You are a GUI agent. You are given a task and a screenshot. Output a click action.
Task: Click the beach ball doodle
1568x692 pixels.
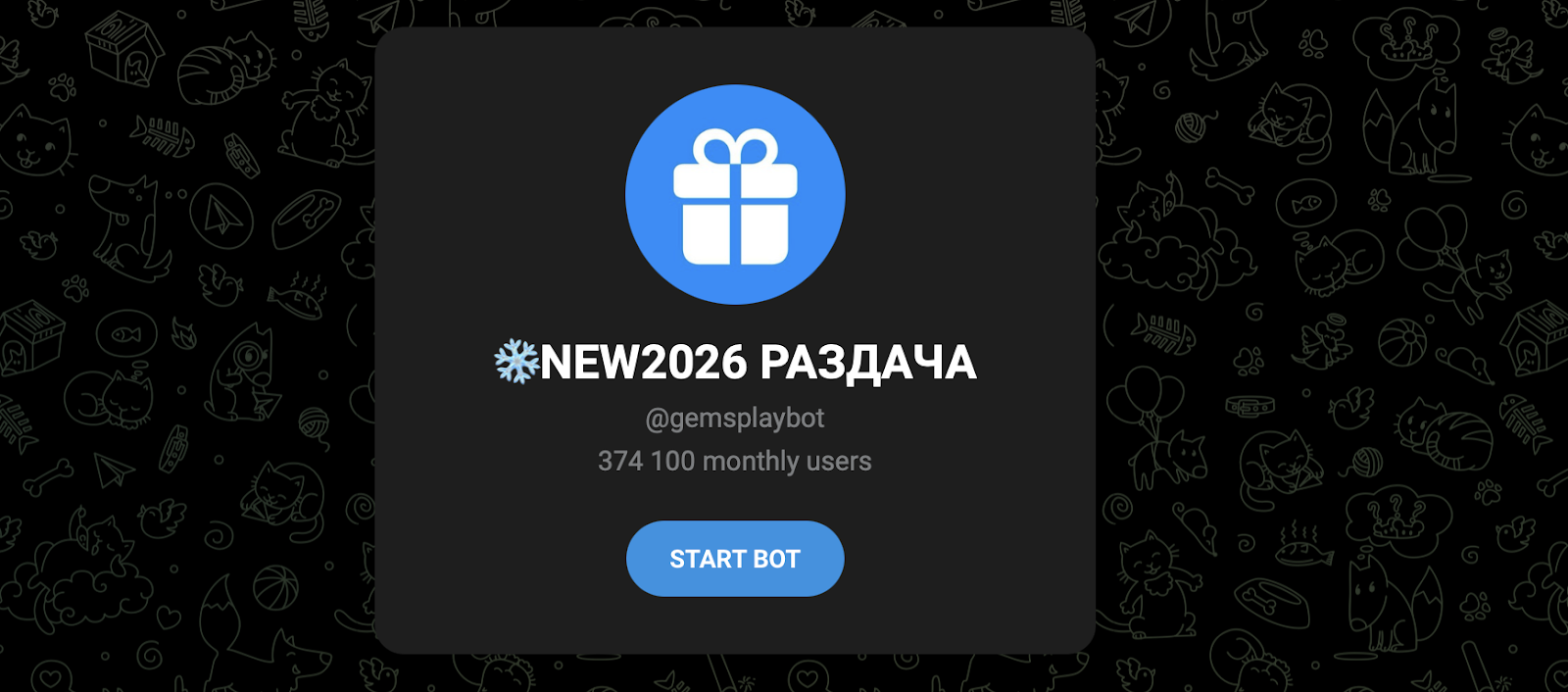(1401, 342)
